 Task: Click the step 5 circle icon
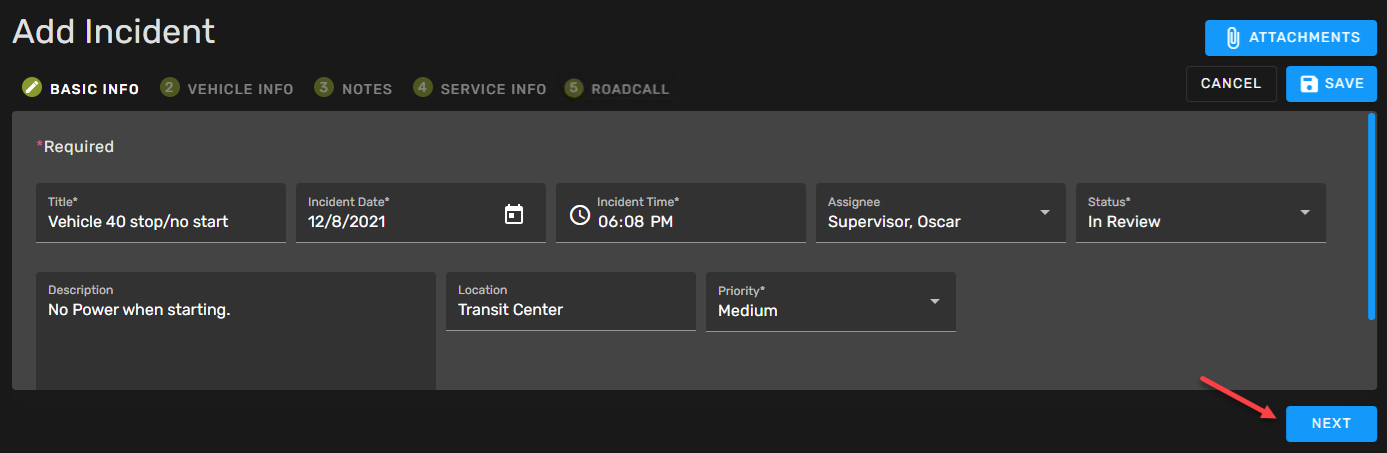pos(573,88)
